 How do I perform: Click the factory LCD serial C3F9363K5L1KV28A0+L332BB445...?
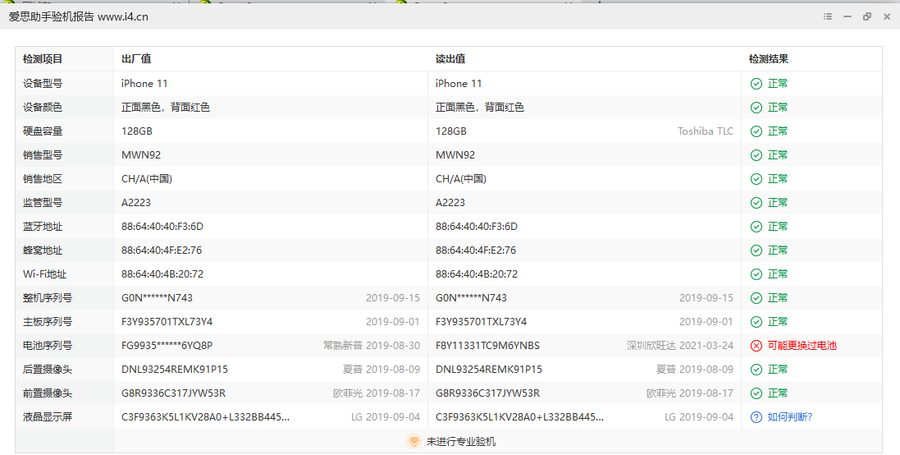(x=205, y=417)
